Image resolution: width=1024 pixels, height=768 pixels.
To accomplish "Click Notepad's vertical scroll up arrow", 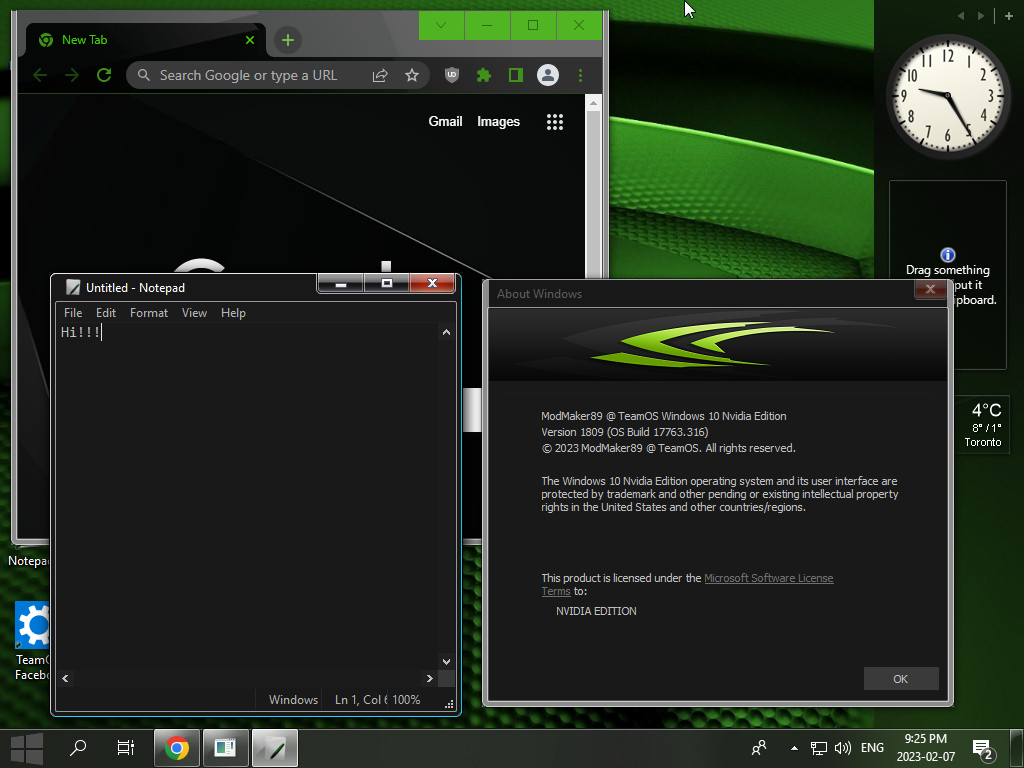I will click(446, 332).
